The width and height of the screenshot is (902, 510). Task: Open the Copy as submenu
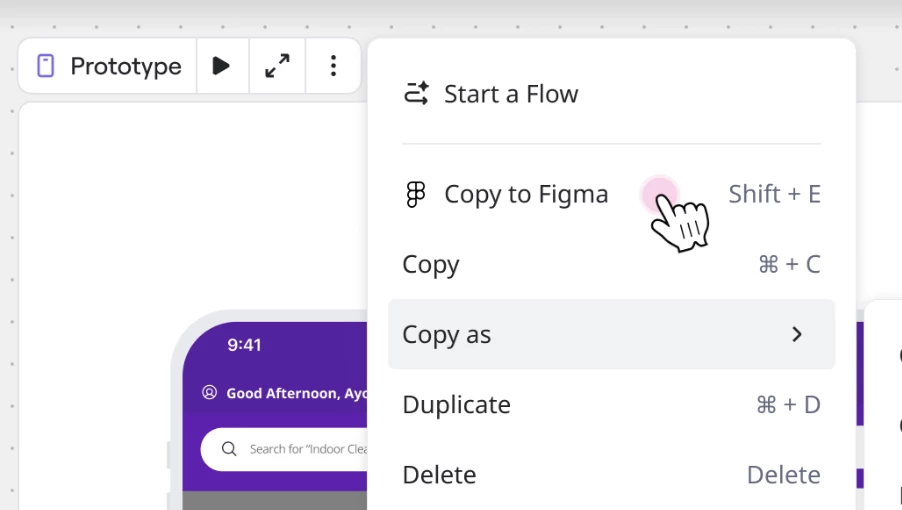coord(611,334)
